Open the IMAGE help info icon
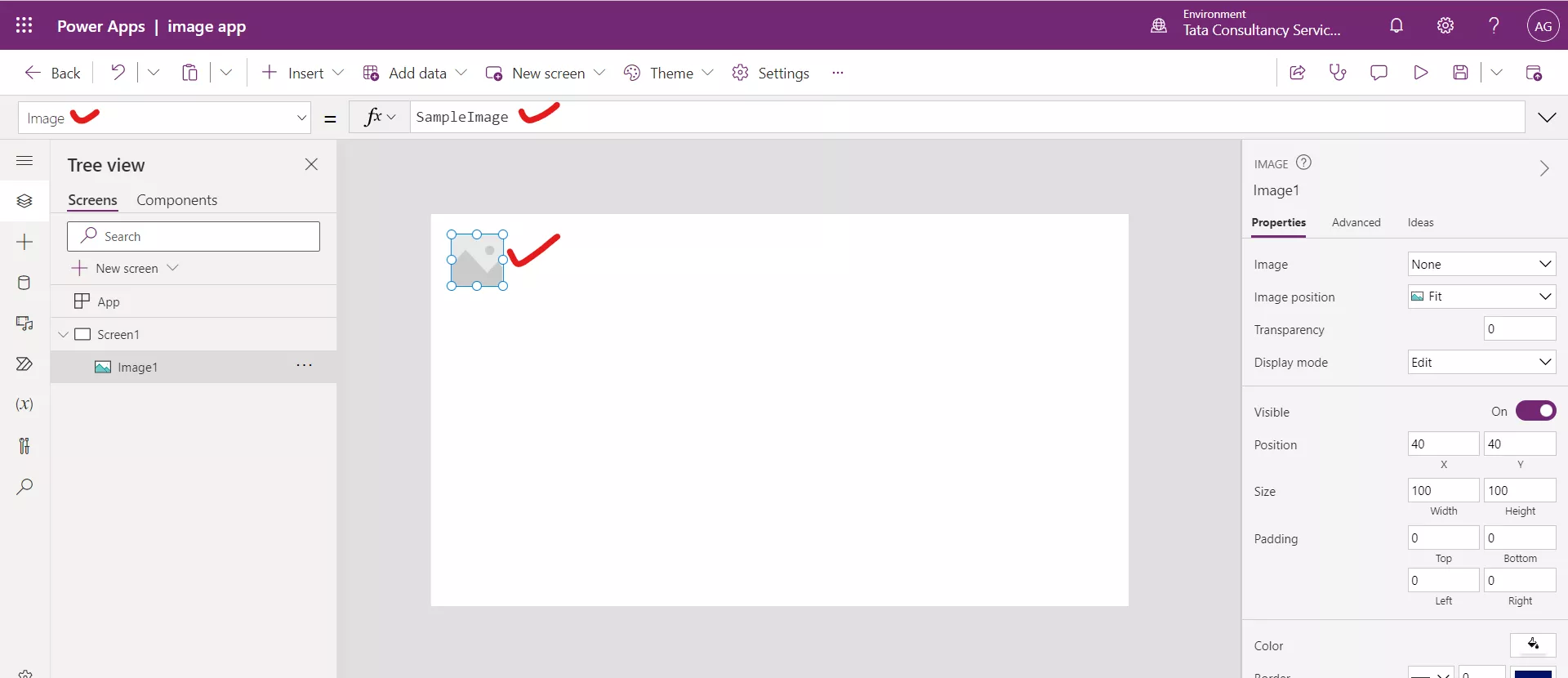Screen dimensions: 1568x678 1303,163
